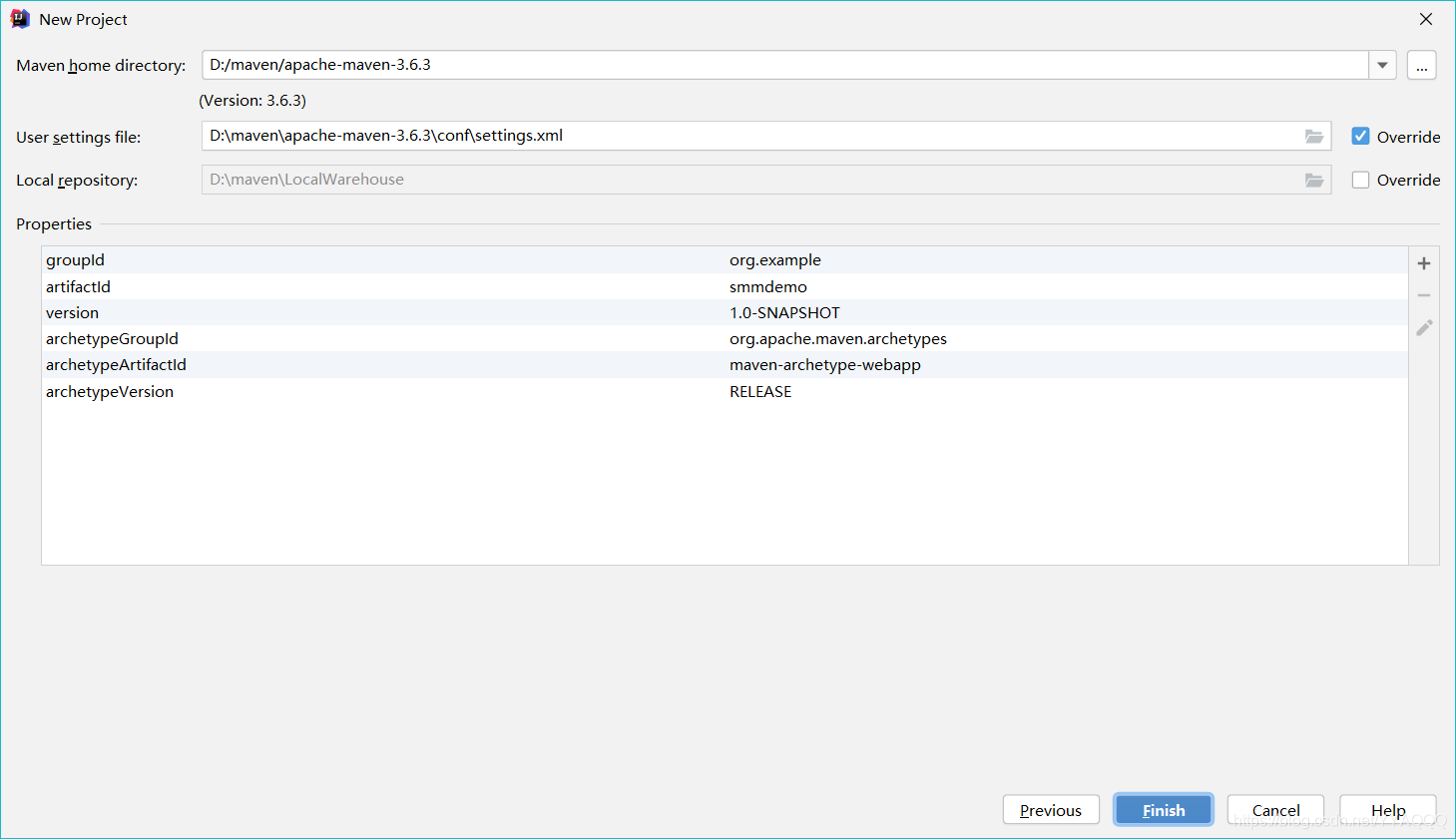Close the New Project window
Screen dimensions: 1456x839
click(1426, 19)
